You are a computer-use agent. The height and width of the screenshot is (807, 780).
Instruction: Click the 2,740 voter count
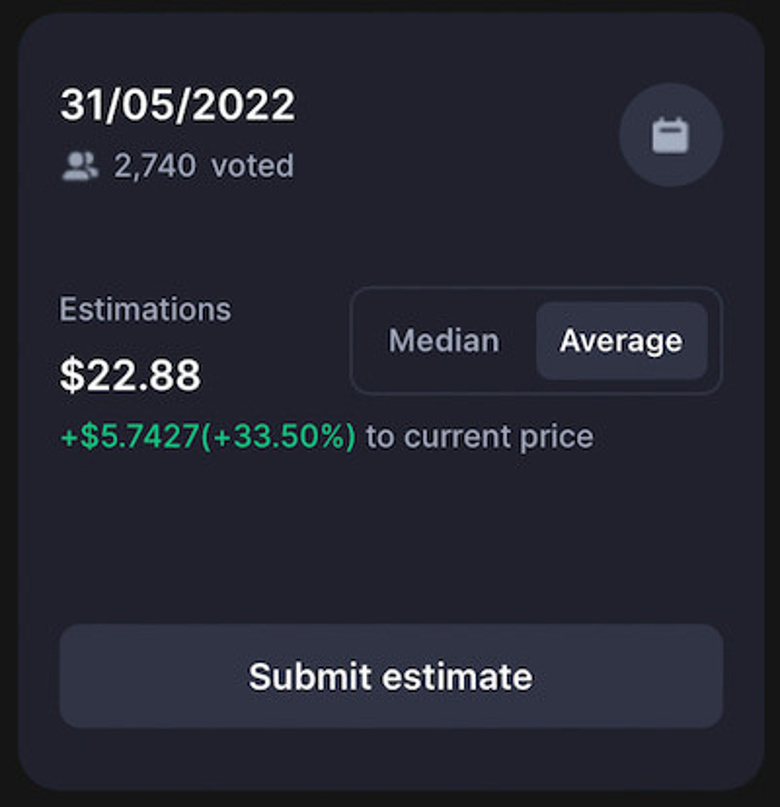[154, 166]
